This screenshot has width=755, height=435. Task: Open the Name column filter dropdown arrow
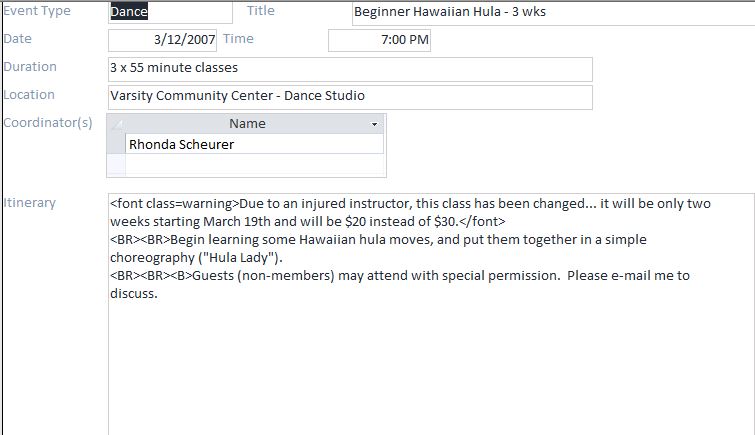click(374, 124)
